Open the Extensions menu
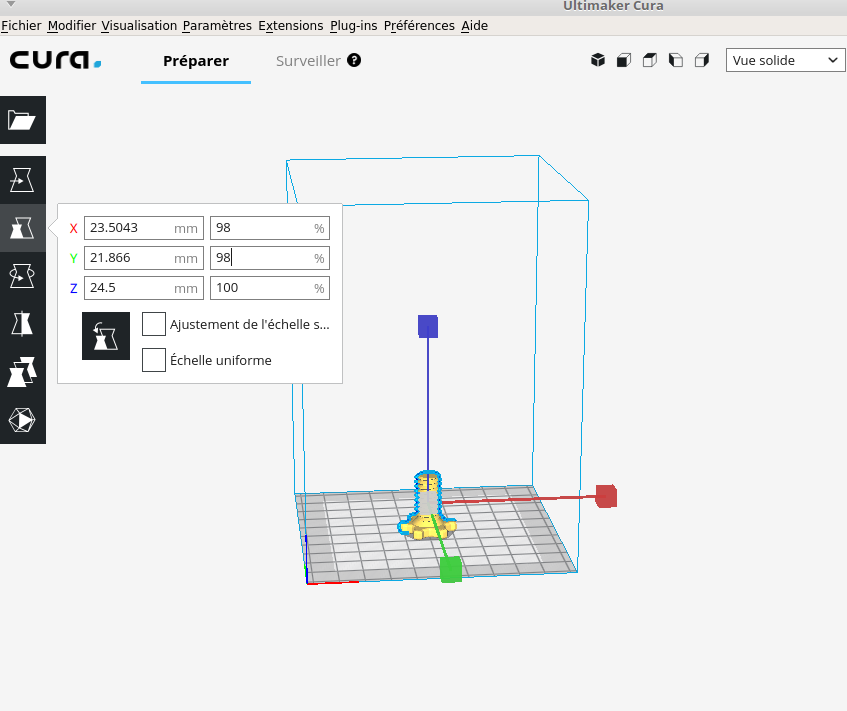The image size is (847, 711). 291,25
